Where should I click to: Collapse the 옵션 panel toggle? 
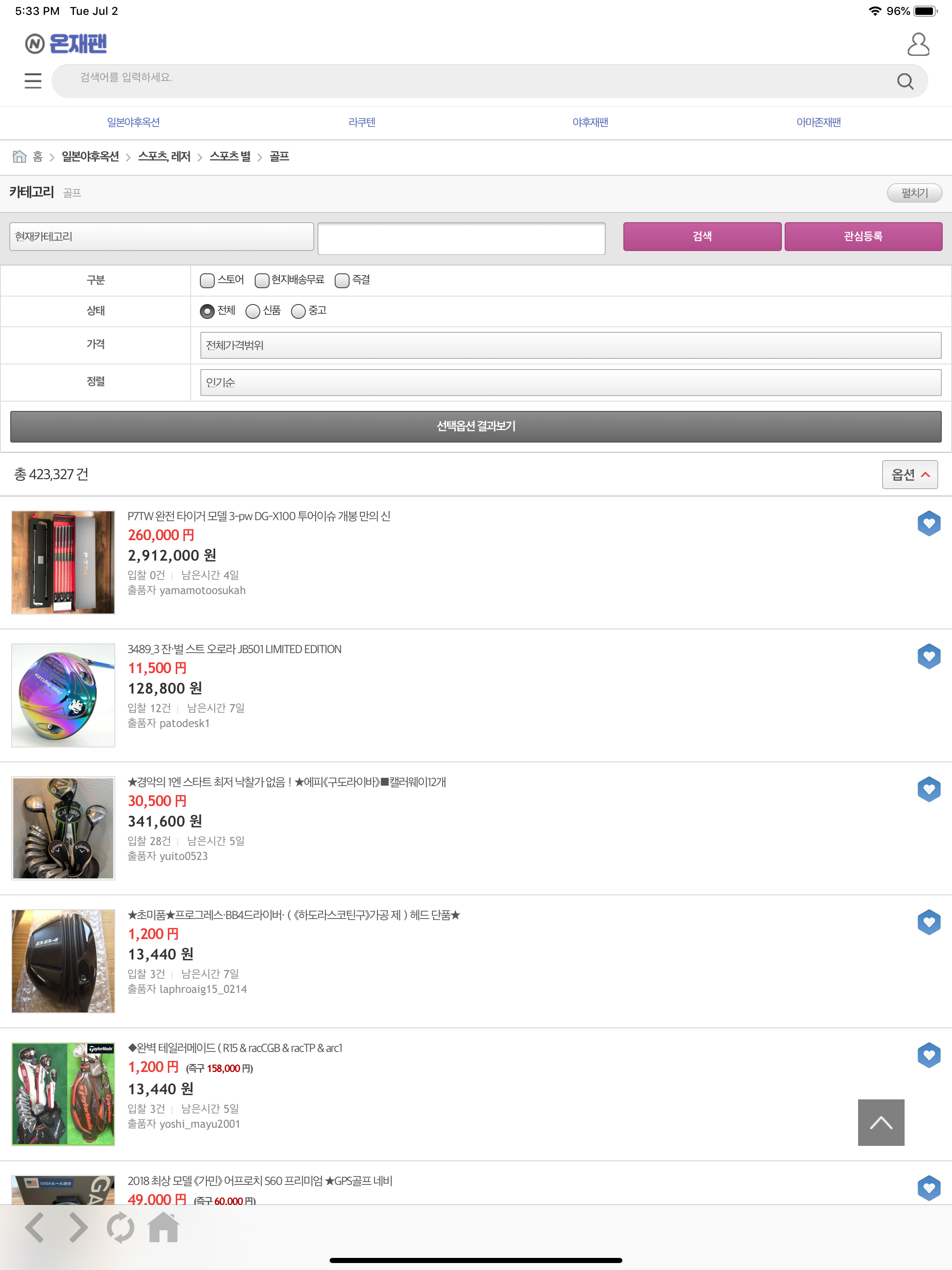910,474
